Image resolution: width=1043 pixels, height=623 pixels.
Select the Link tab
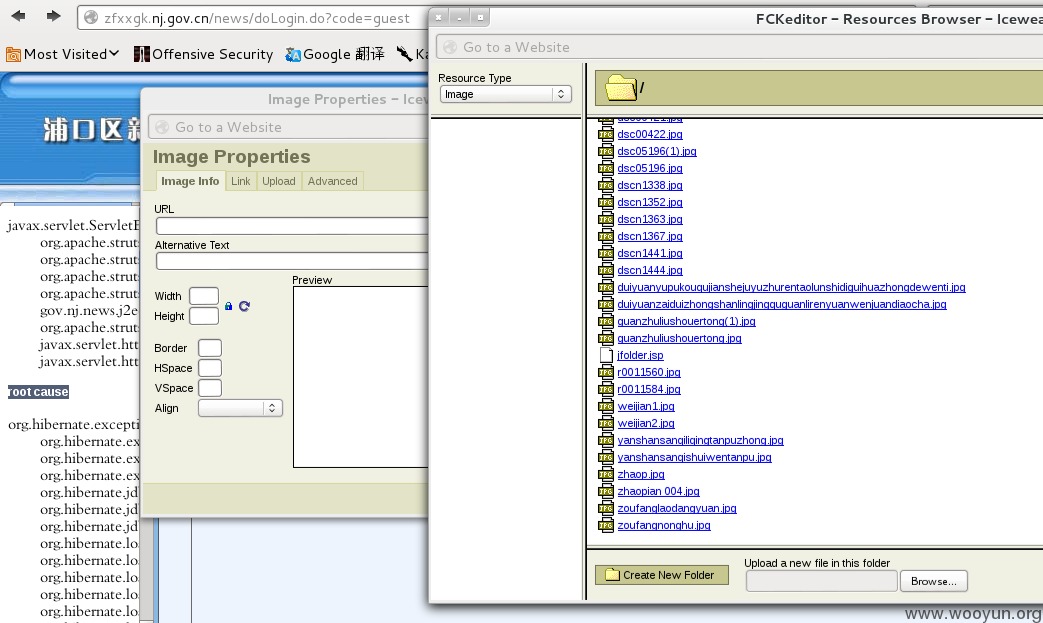(241, 181)
